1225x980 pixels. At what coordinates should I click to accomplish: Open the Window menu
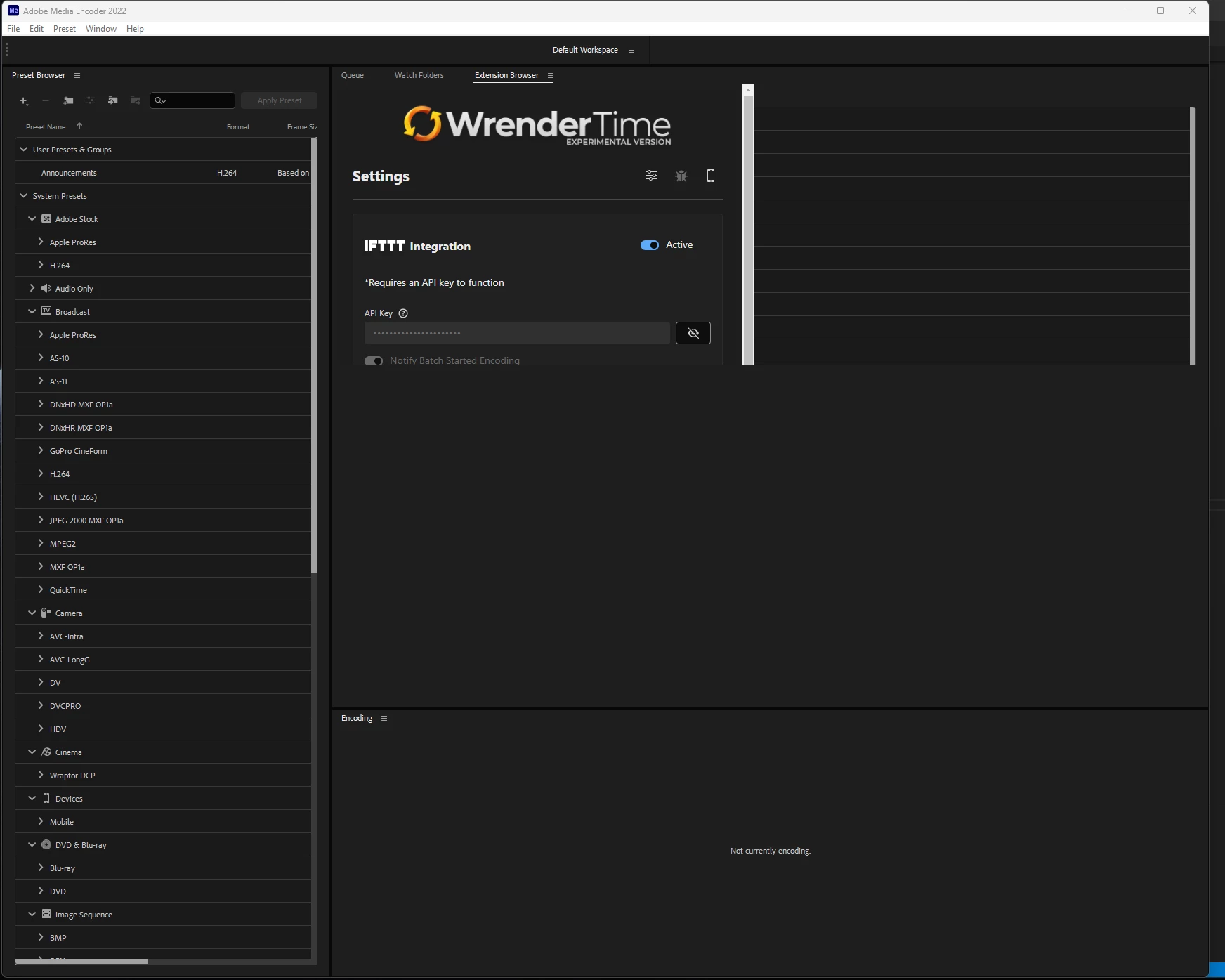tap(101, 29)
